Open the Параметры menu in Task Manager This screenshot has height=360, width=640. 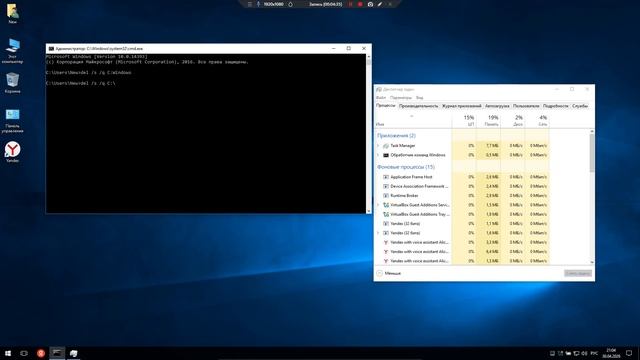tap(401, 98)
